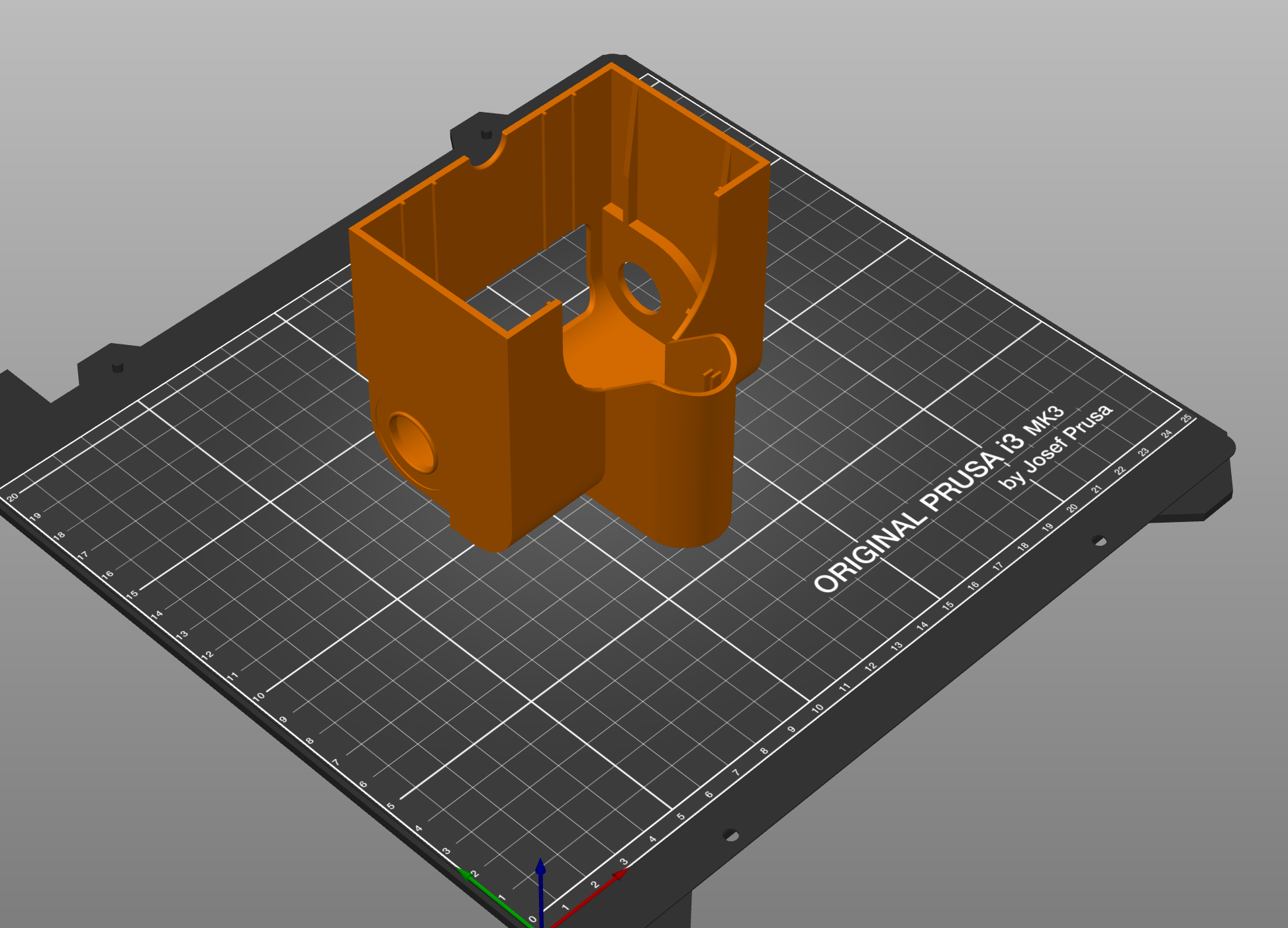Click the 23 label on bed scale
This screenshot has width=1288, height=928.
1143,452
